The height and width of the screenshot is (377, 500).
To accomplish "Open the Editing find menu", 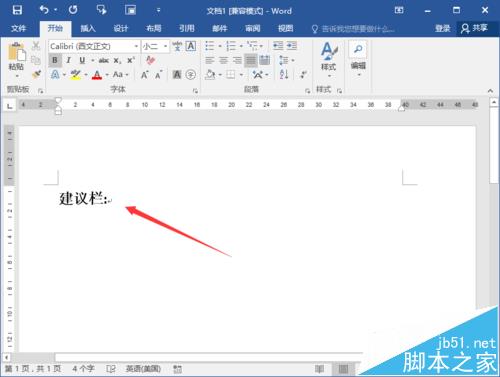I will pos(358,59).
